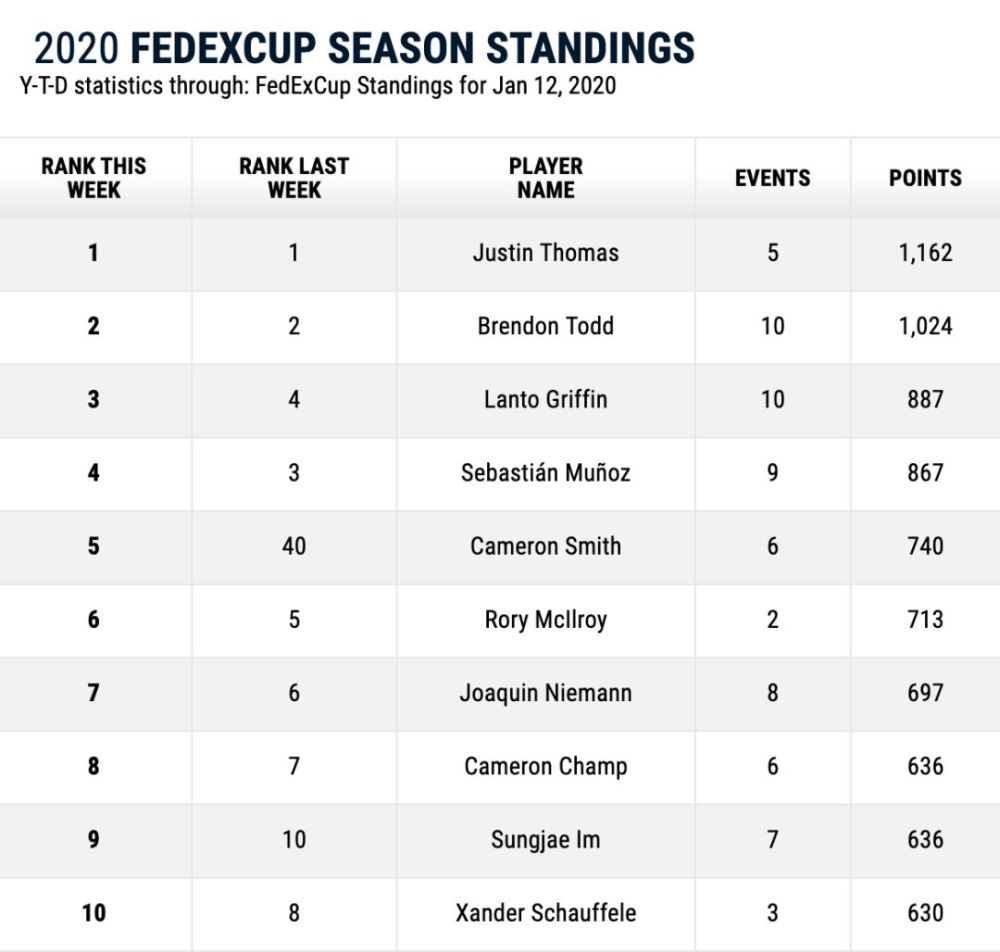Open Justin Thomas player link
The image size is (1000, 952).
[546, 253]
